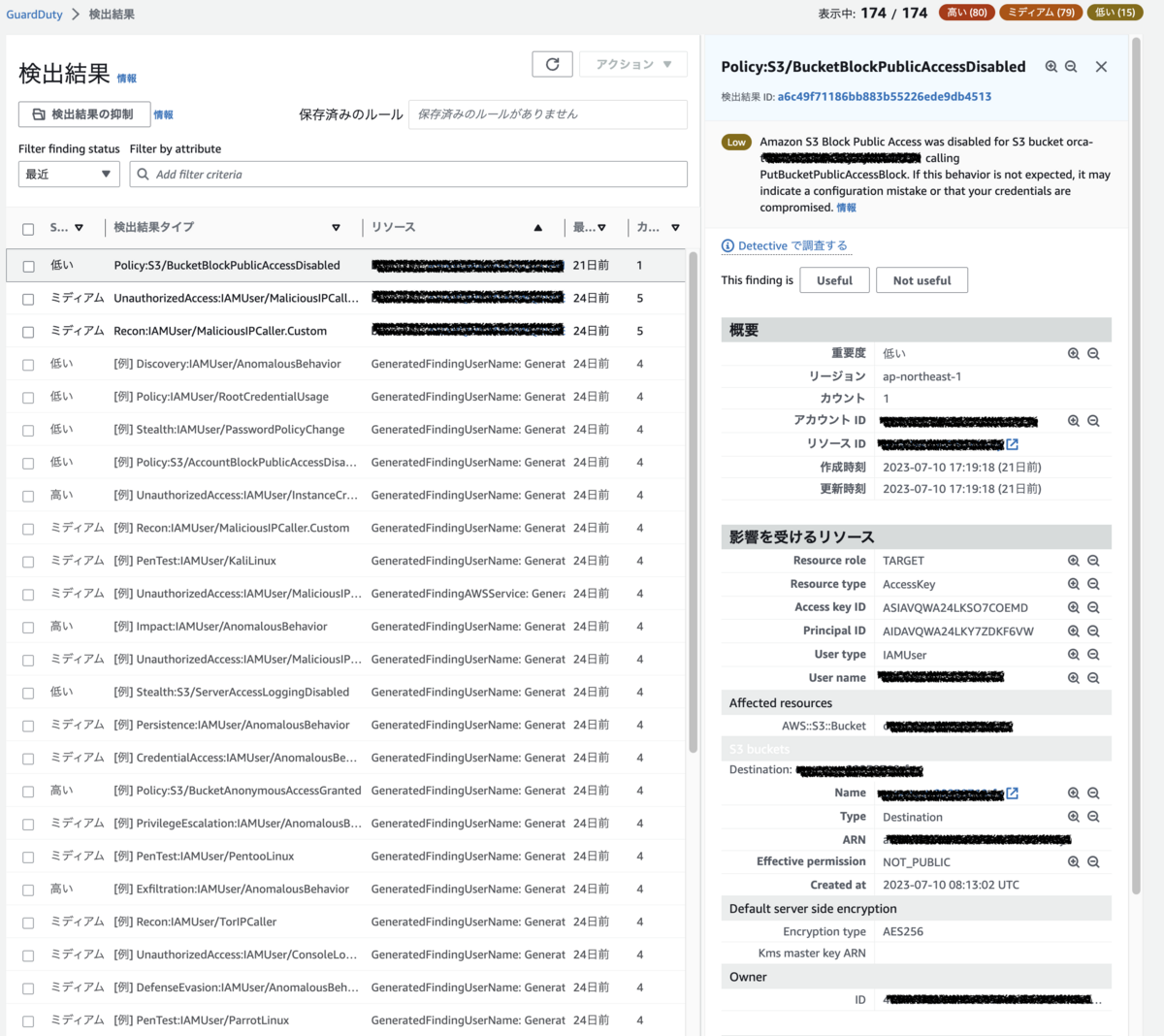The width and height of the screenshot is (1164, 1036).
Task: Include filter icon for Principal ID
Action: 1074,631
